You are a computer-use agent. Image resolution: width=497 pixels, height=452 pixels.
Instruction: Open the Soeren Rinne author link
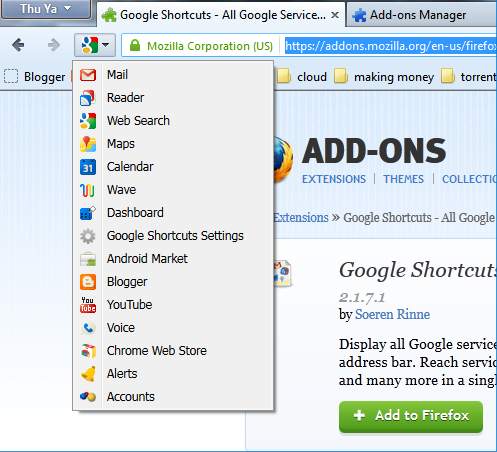(392, 314)
